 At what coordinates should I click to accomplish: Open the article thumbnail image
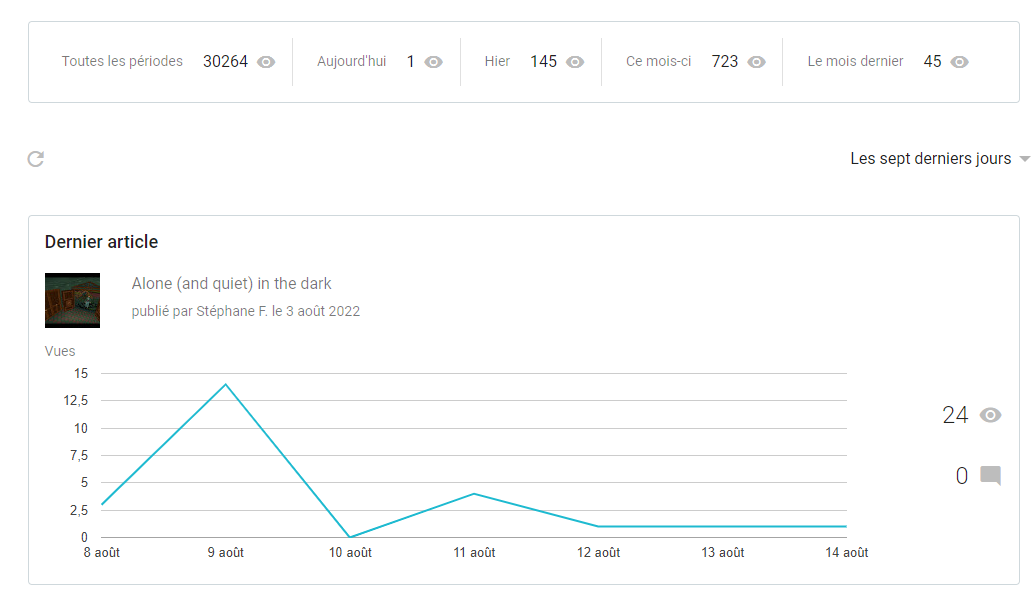click(x=73, y=300)
